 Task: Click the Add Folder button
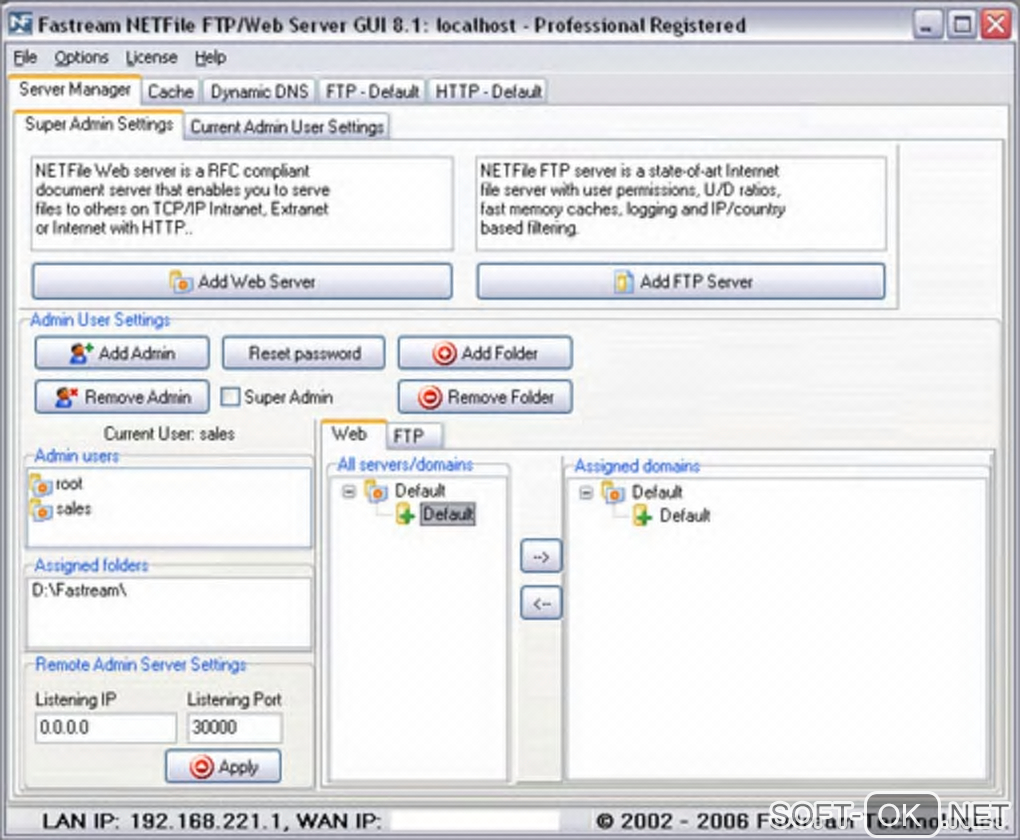(x=485, y=353)
